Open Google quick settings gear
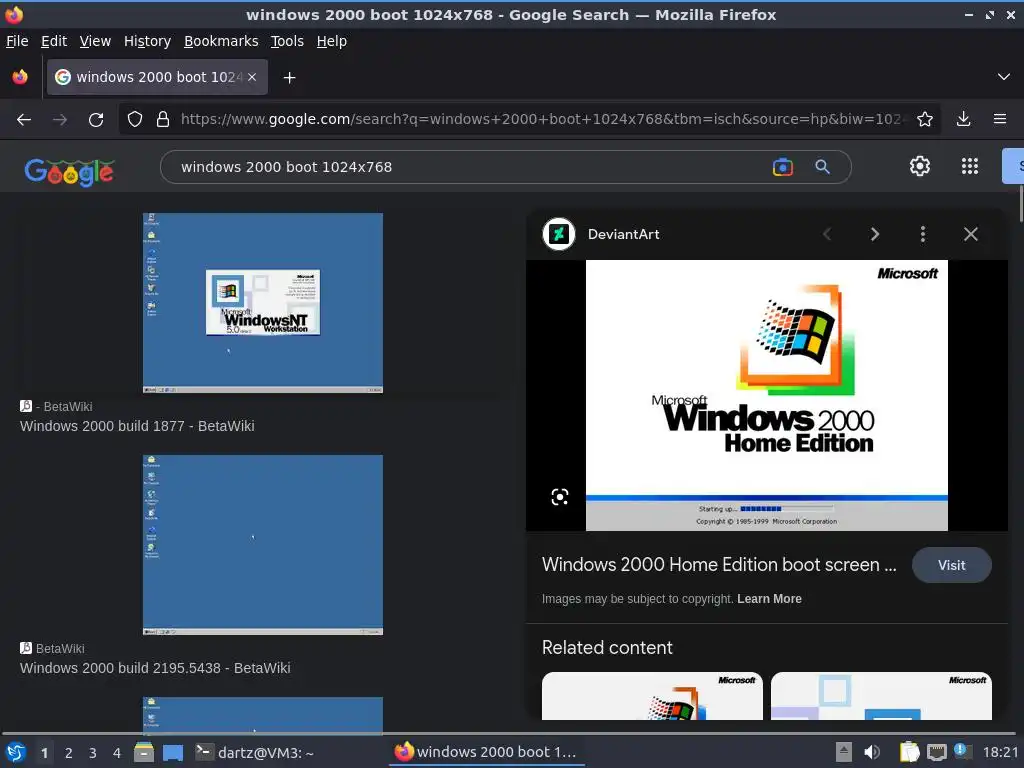This screenshot has height=768, width=1024. 920,167
